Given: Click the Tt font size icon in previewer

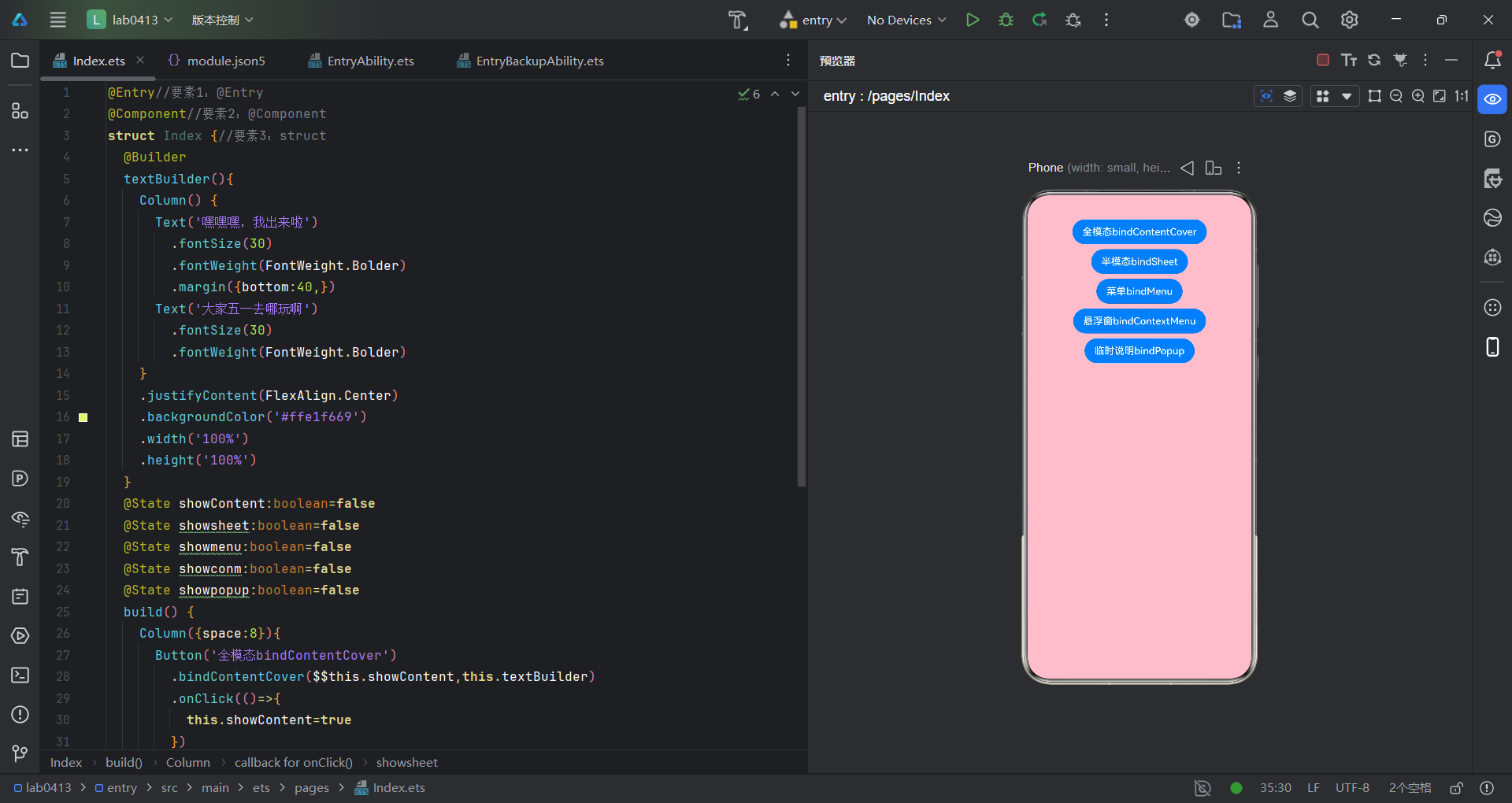Looking at the screenshot, I should coord(1349,60).
